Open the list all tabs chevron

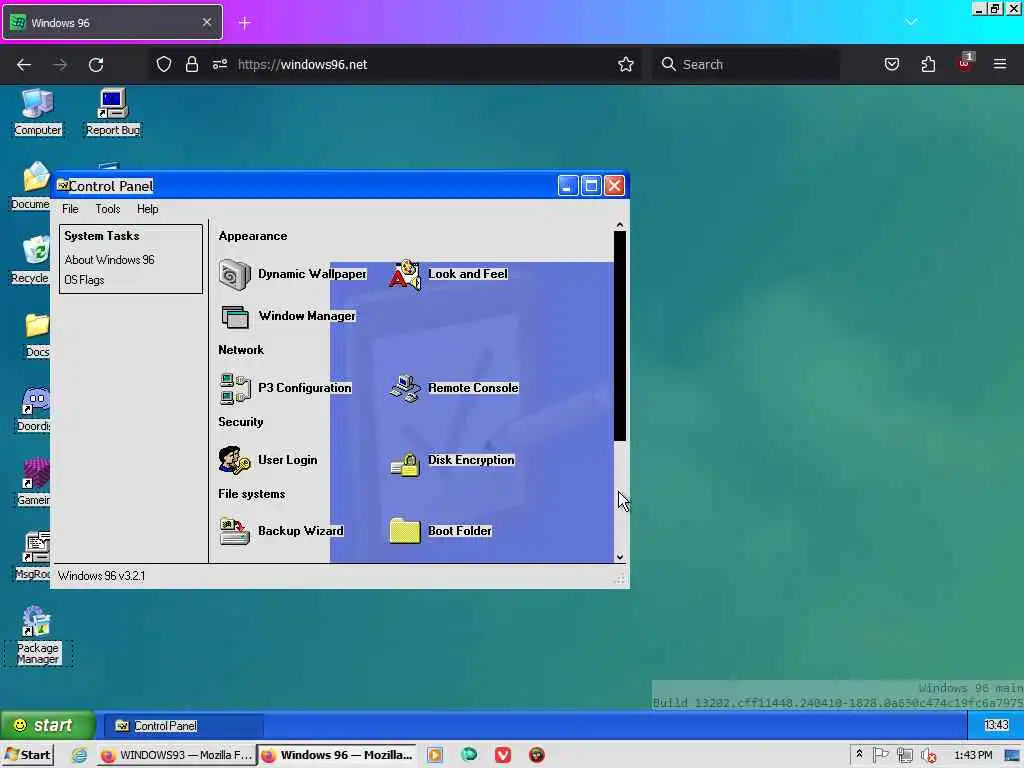tap(911, 22)
